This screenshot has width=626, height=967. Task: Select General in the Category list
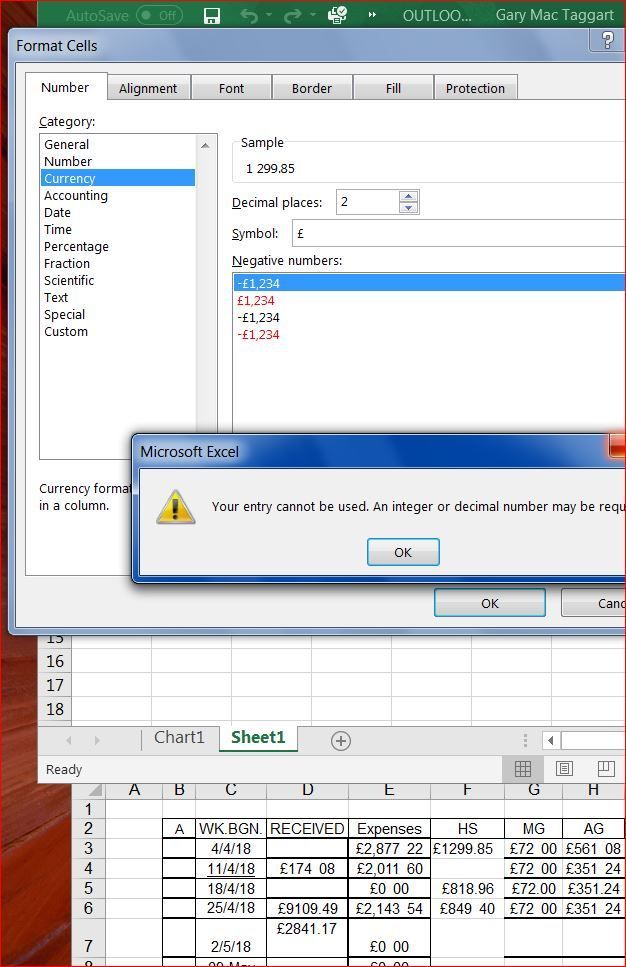coord(118,144)
